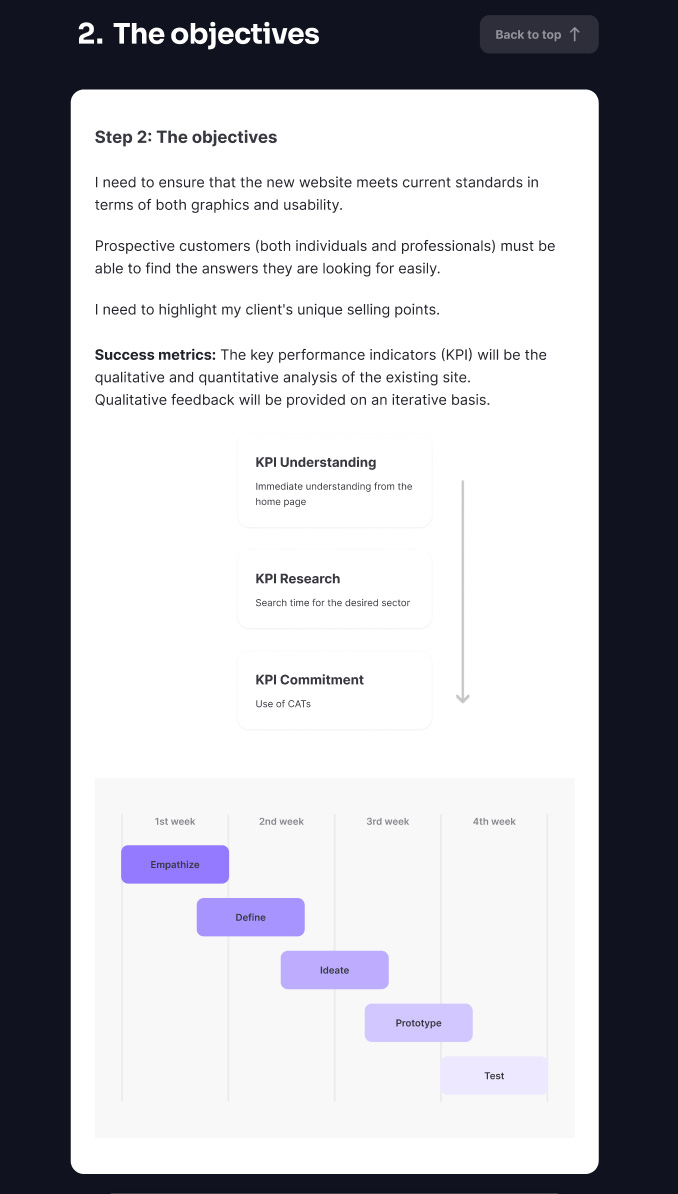Click the Prototype bar in the timeline
The height and width of the screenshot is (1194, 678).
(418, 1023)
